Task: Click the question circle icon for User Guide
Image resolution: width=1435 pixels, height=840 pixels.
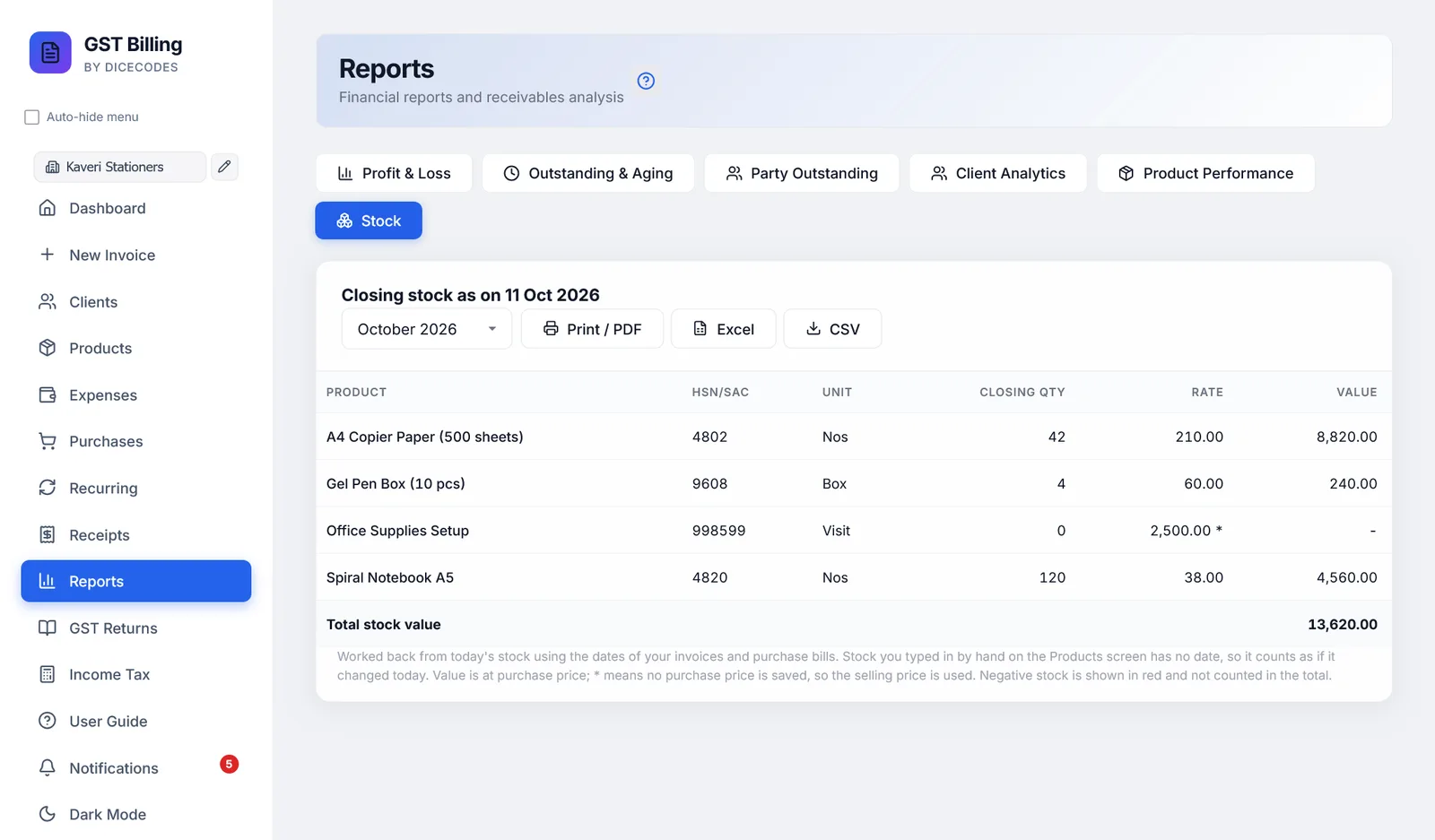Action: coord(48,721)
